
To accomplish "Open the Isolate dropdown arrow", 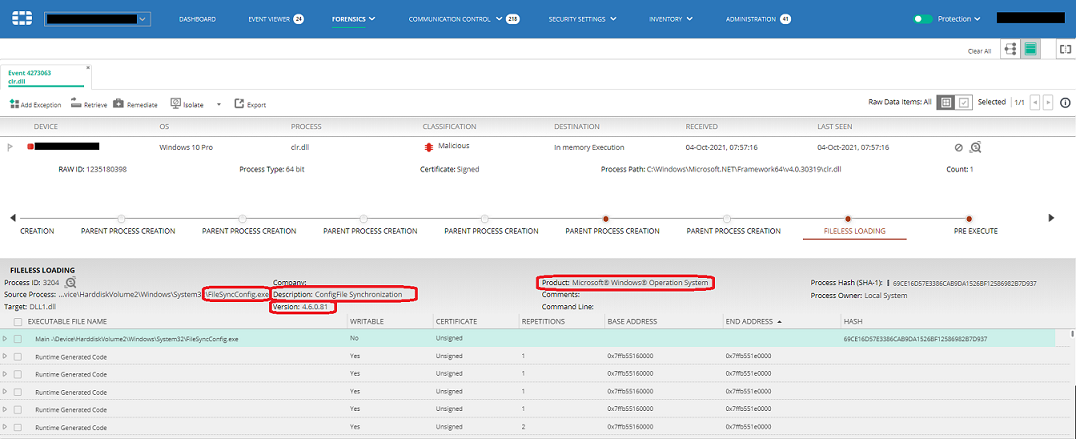I will coord(221,104).
